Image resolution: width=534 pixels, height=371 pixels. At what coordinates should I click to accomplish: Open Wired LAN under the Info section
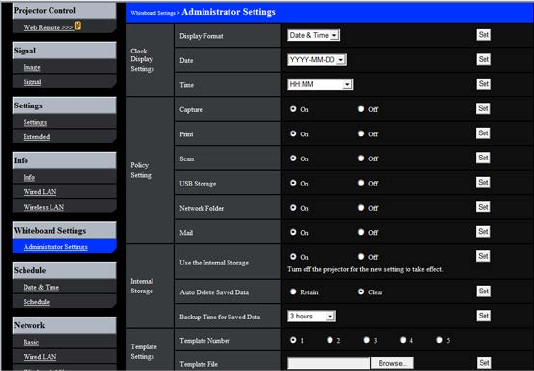pos(40,192)
